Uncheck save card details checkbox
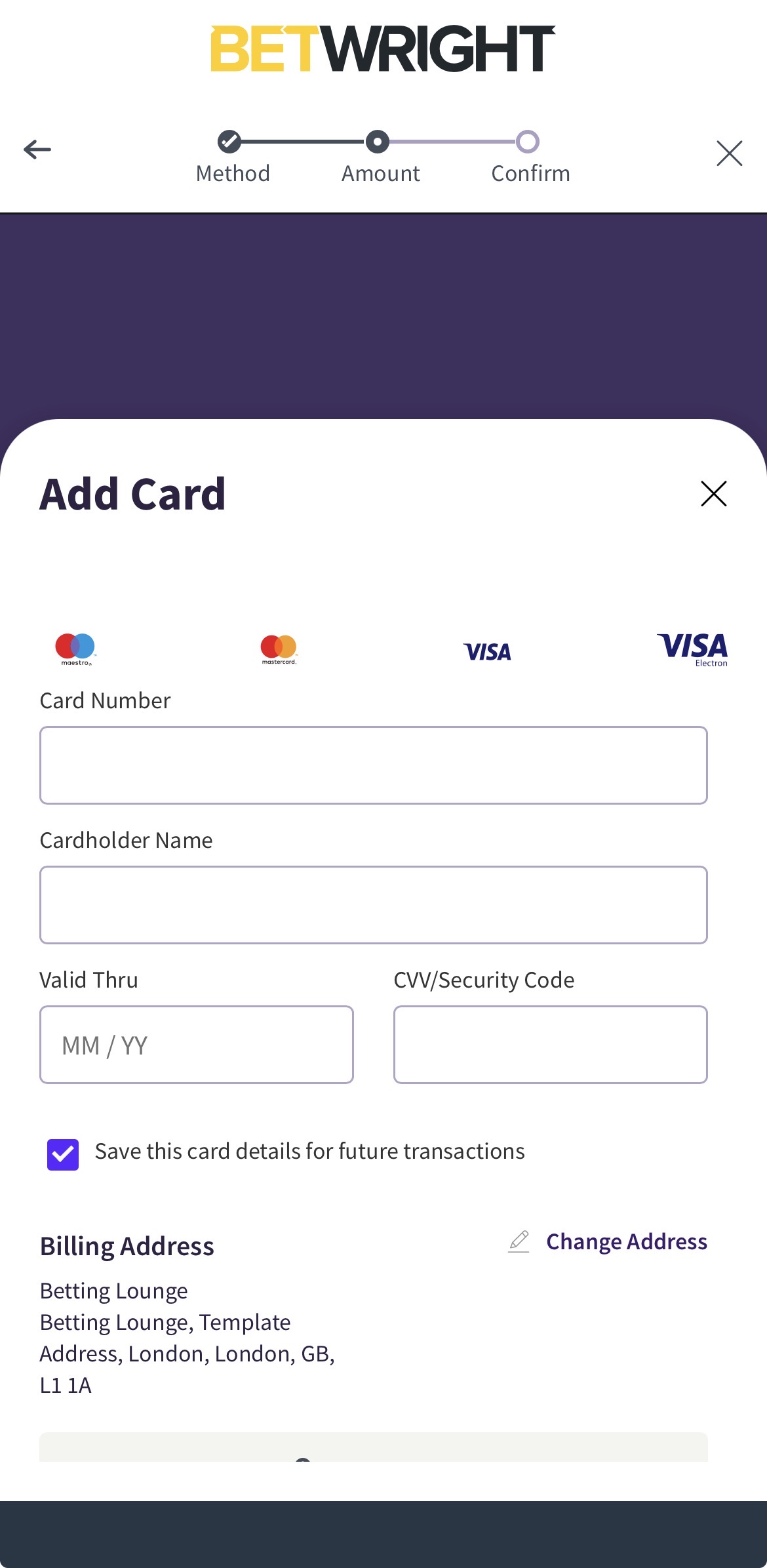Viewport: 767px width, 1568px height. point(63,1154)
